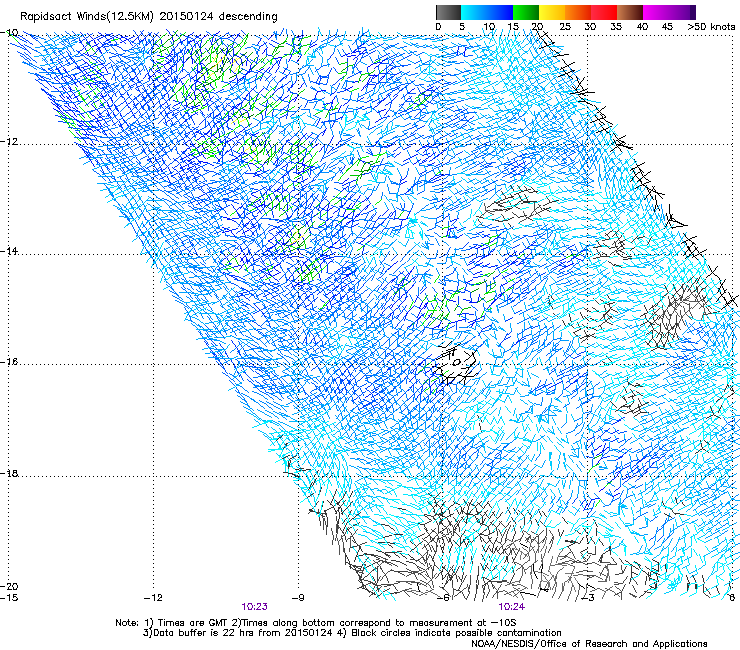Click the '10:24' swath time label
Viewport: 740px width, 650px height.
click(512, 607)
